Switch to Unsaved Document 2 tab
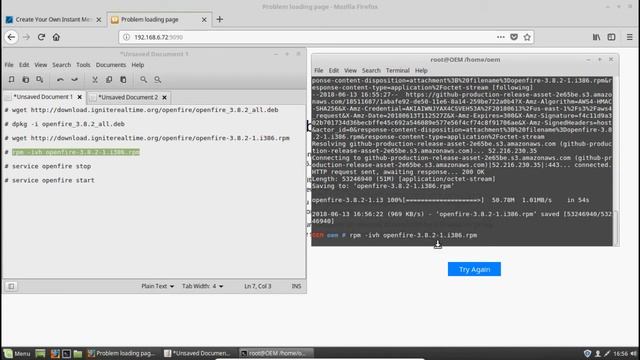The image size is (640, 360). (128, 98)
